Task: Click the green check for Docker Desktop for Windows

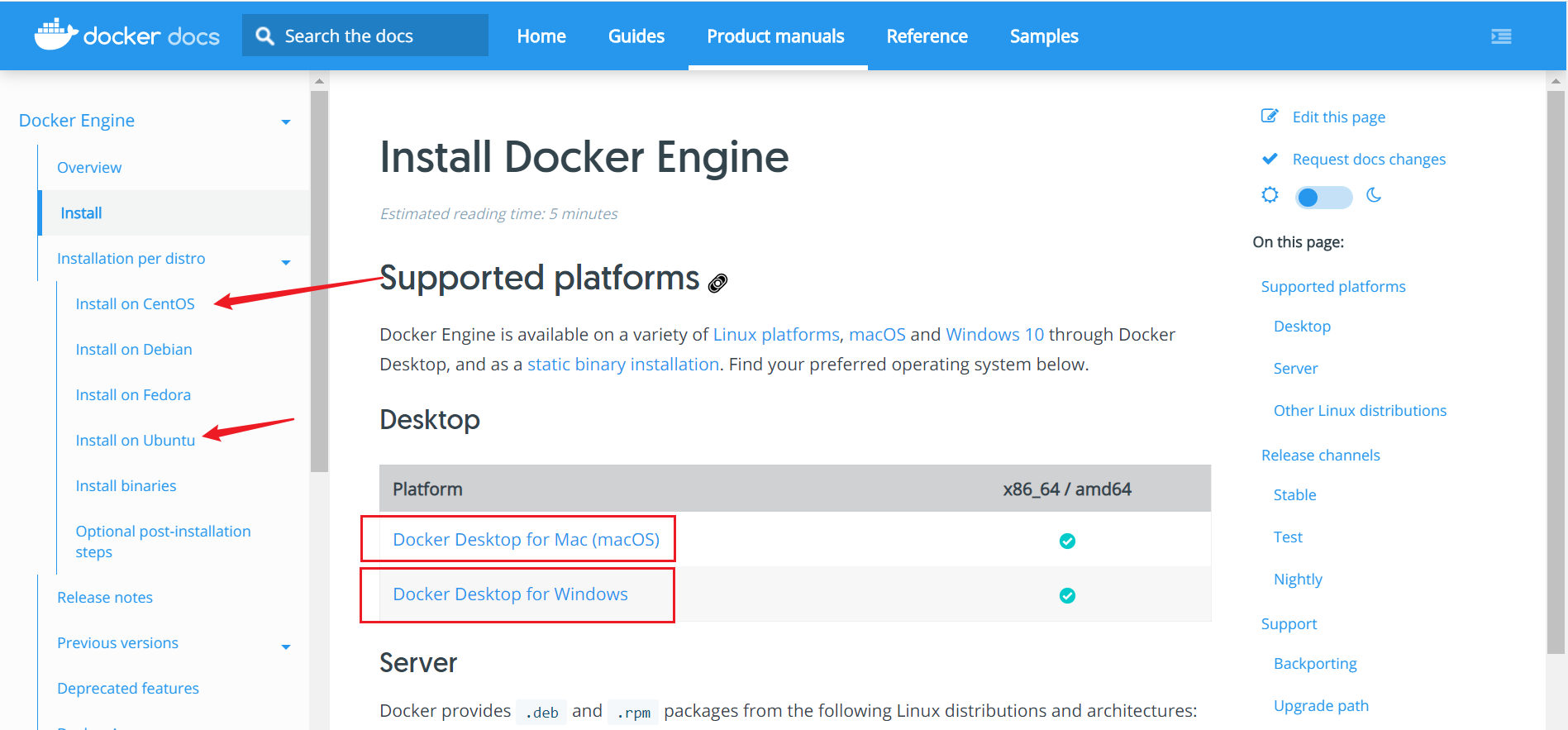Action: 1067,595
